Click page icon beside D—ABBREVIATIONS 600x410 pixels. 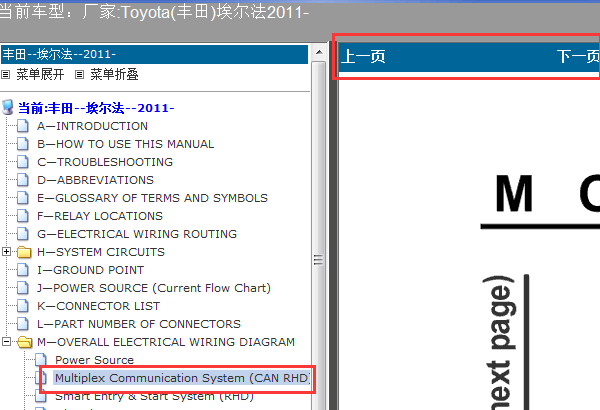point(23,180)
